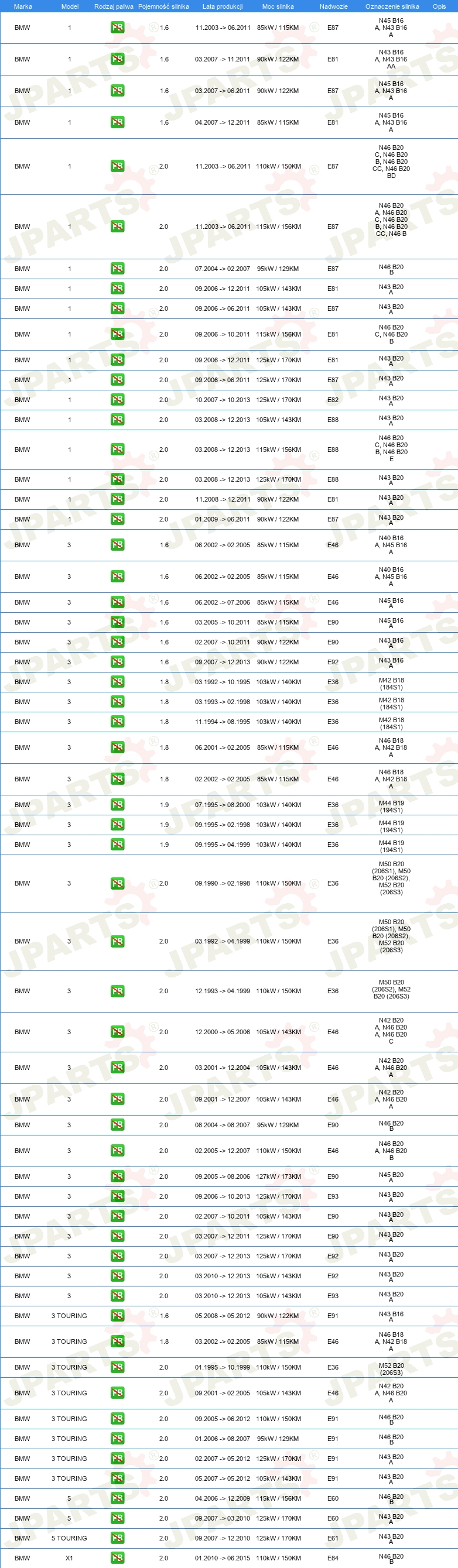Select the E82 body cell
Screen dimensions: 458x1568
click(333, 400)
